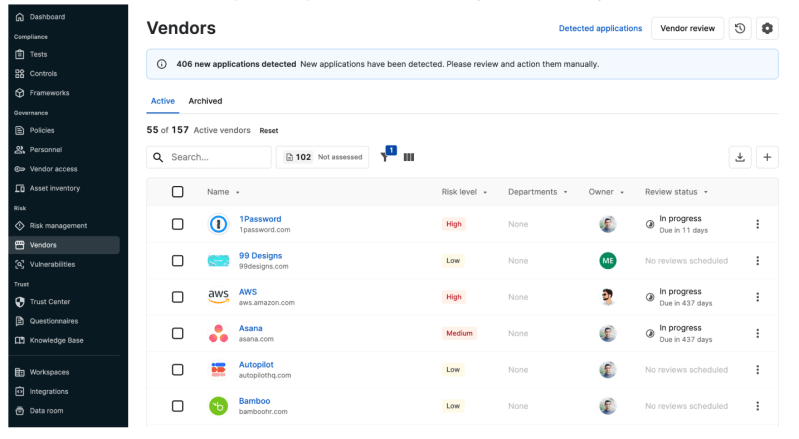Open Data room

click(x=46, y=411)
